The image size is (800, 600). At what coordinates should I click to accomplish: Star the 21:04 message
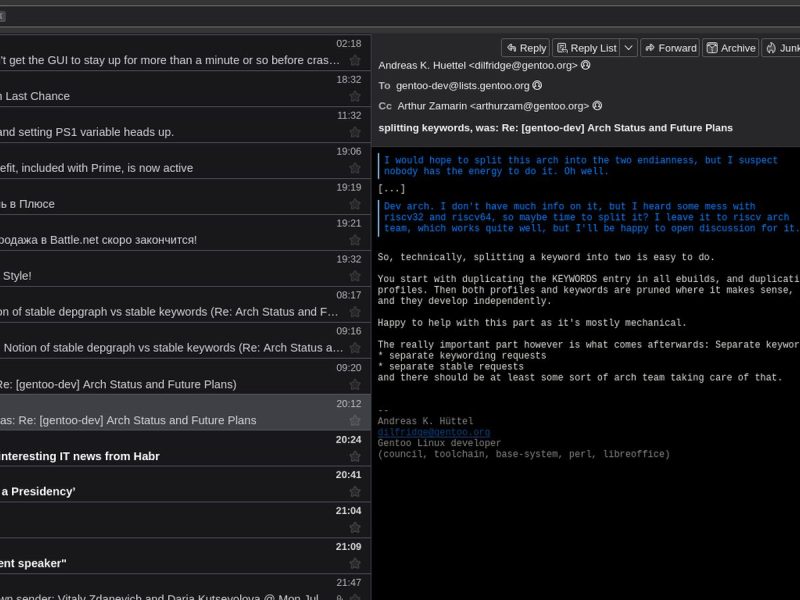coord(355,528)
